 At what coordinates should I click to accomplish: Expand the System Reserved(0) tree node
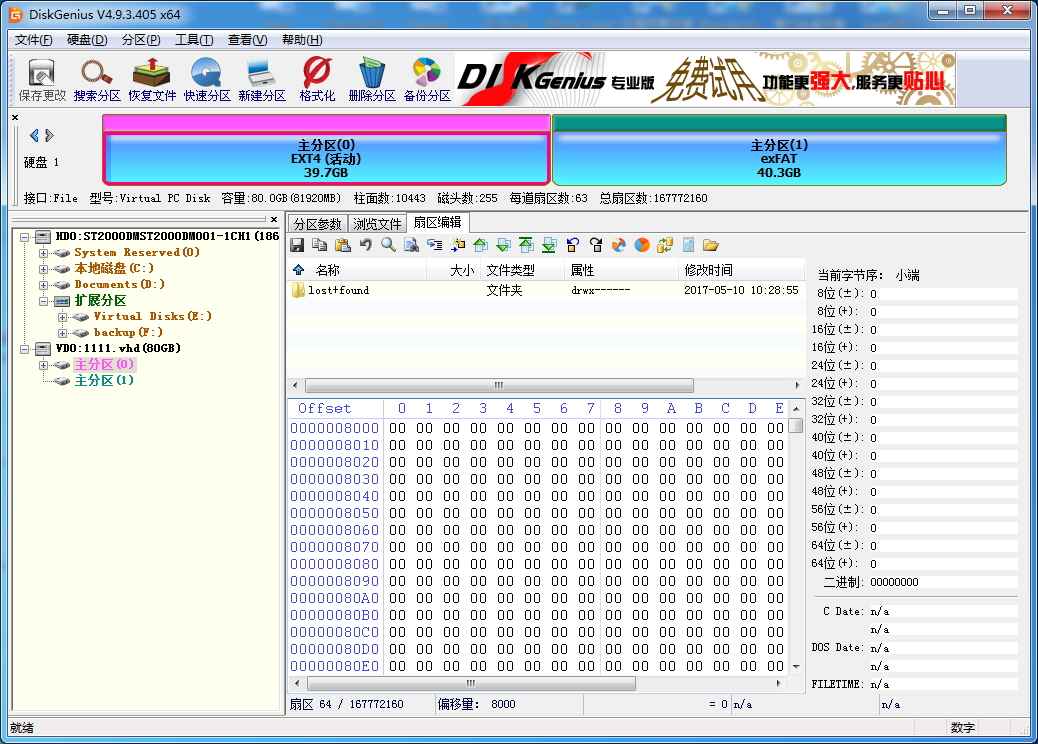[x=43, y=253]
